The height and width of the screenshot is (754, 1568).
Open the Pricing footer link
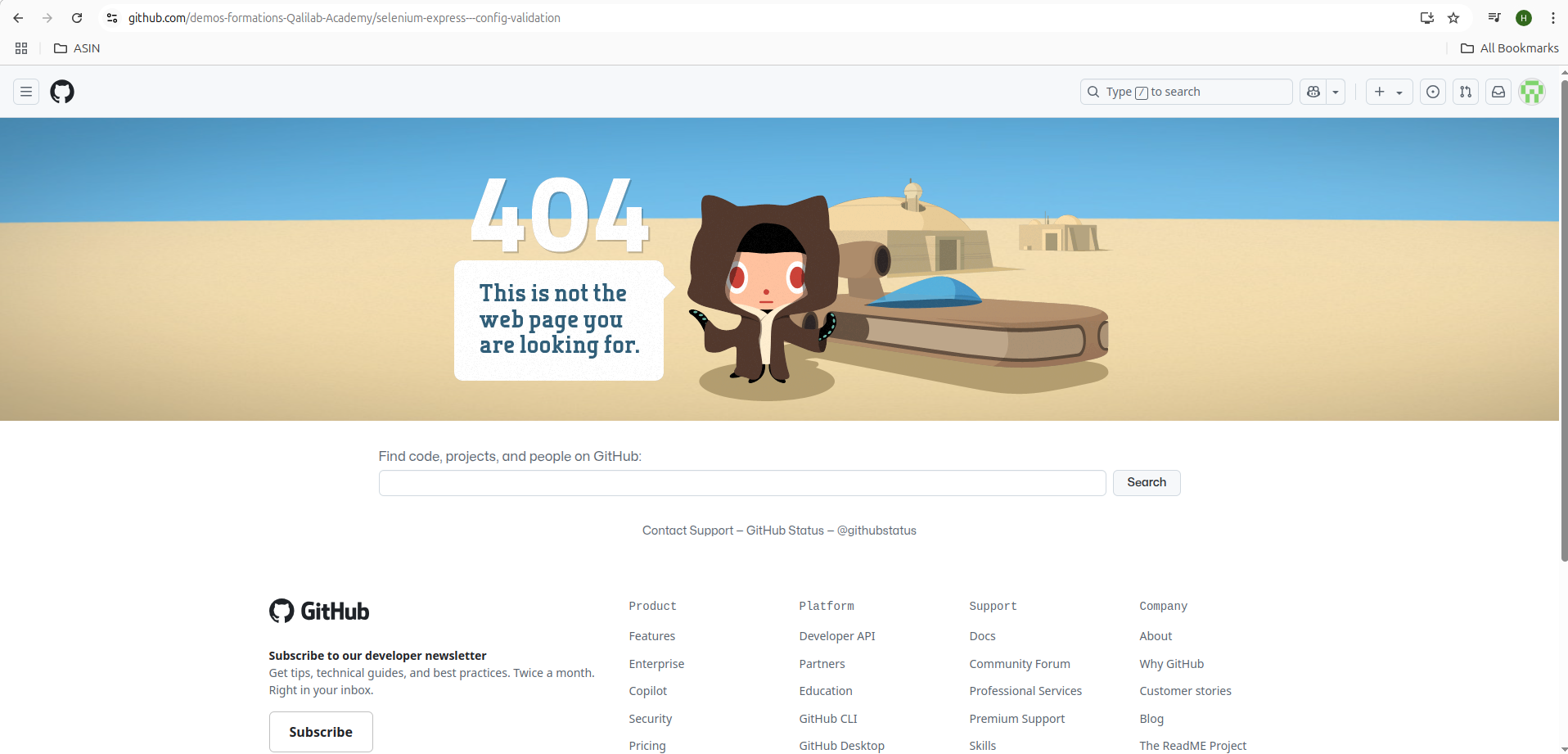click(647, 746)
